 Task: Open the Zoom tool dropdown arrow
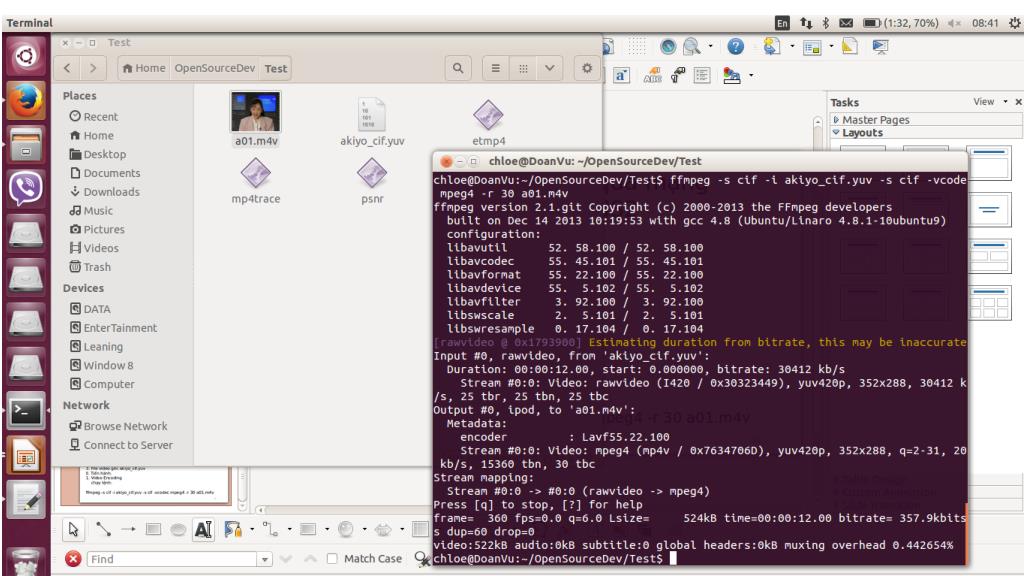[711, 46]
